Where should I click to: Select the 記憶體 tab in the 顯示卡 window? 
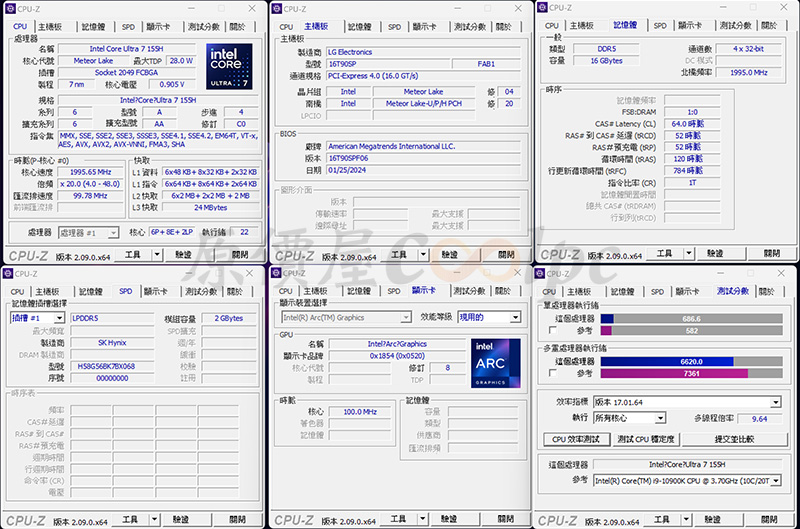(359, 291)
